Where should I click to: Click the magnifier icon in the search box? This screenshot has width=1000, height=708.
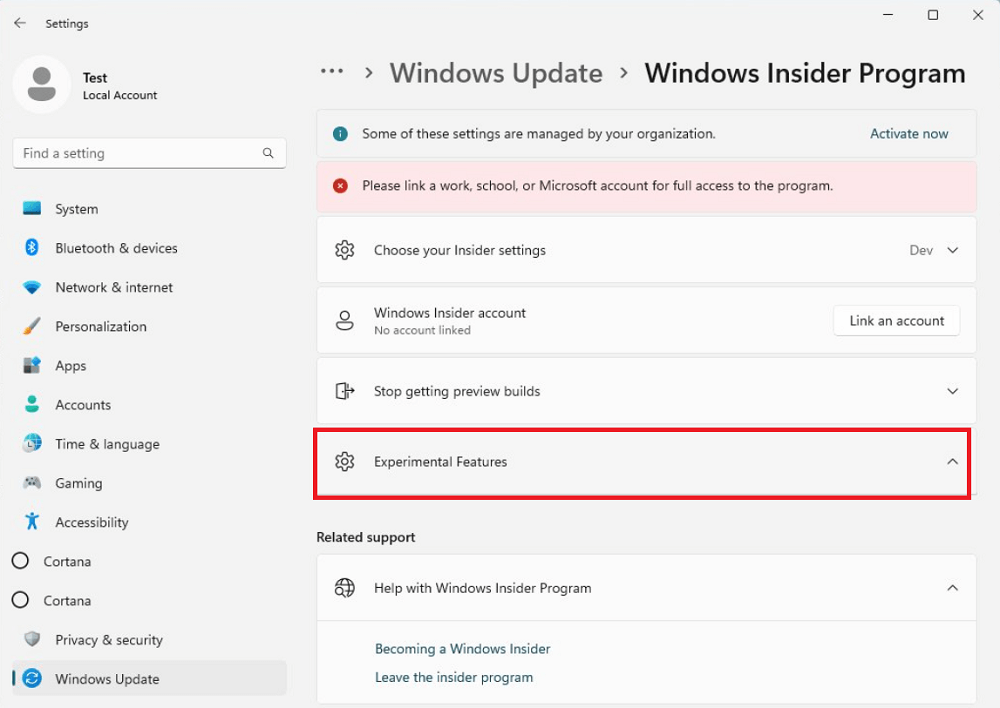[x=268, y=153]
